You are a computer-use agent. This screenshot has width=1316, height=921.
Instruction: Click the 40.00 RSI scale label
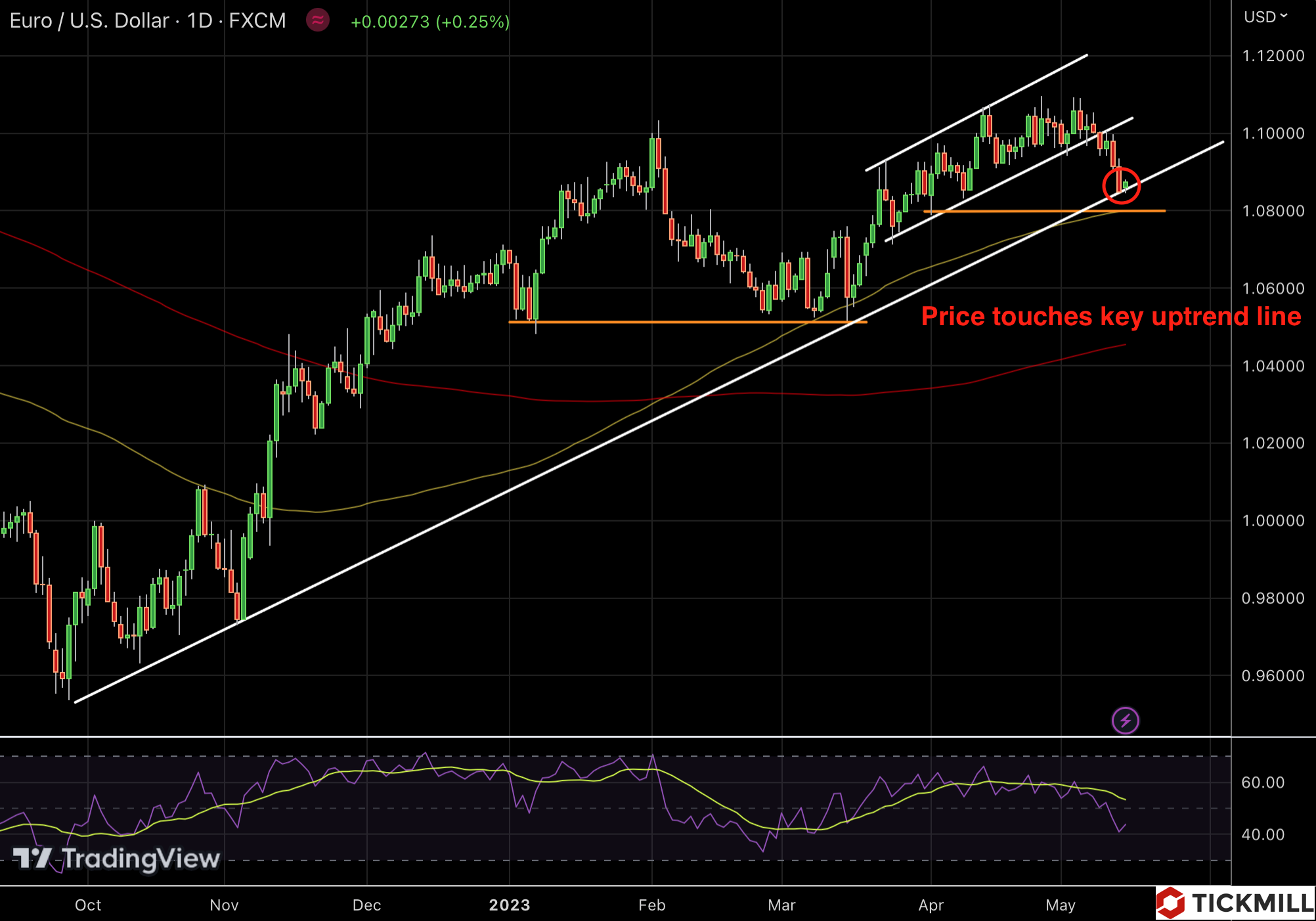pos(1262,835)
